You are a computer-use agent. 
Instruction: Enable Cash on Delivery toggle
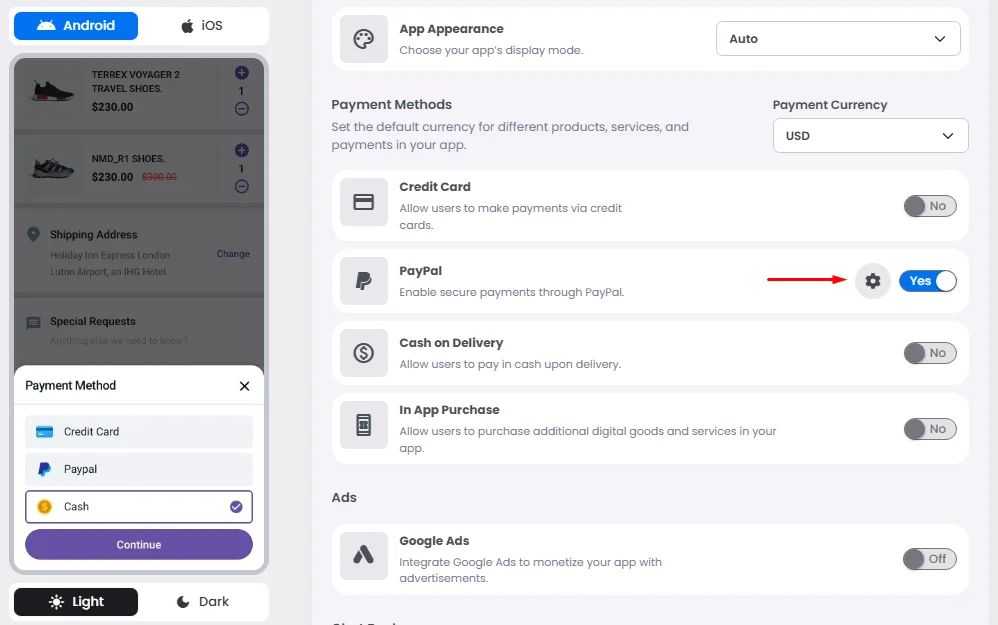coord(929,353)
